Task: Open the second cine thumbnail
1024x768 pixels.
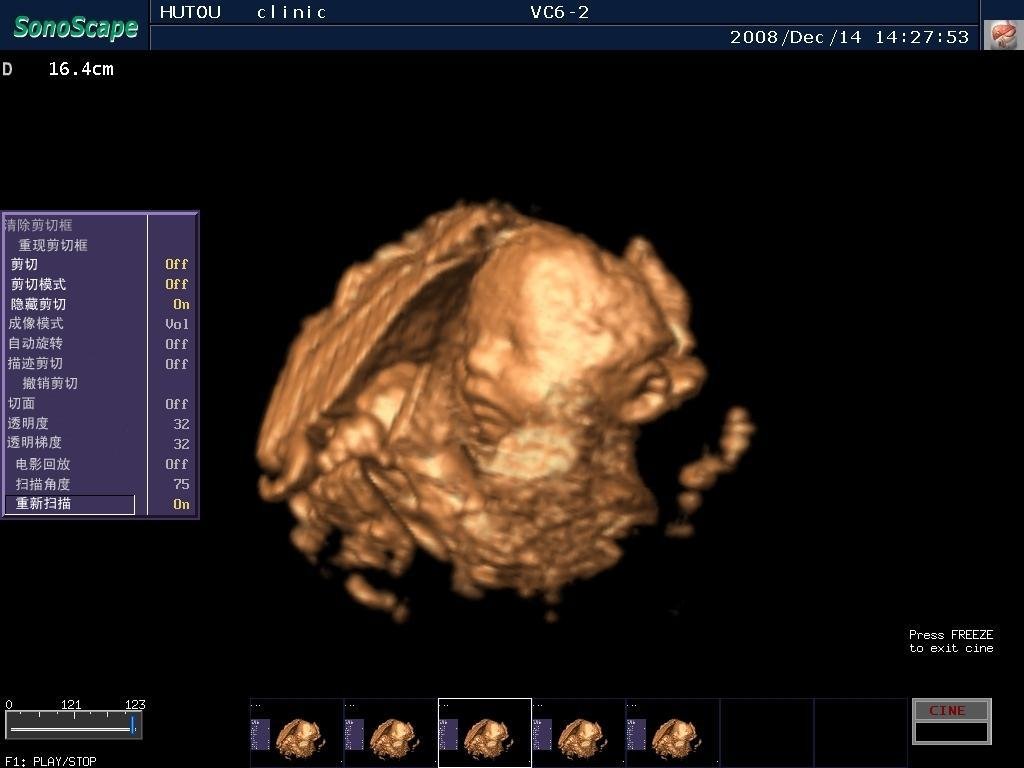Action: click(x=390, y=733)
